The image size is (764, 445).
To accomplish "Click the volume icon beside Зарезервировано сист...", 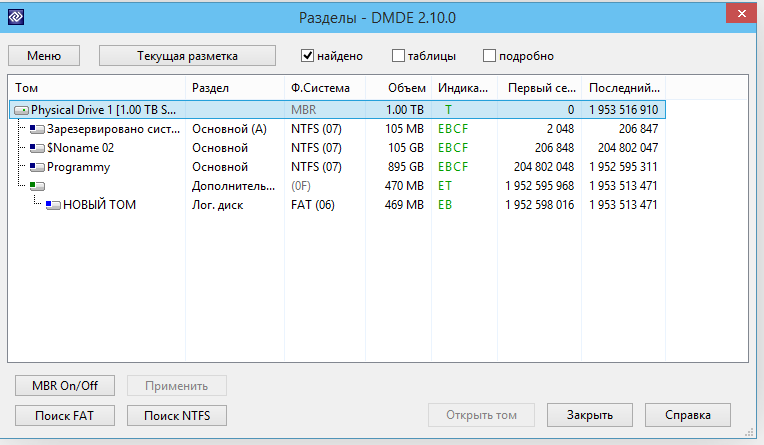I will 37,129.
